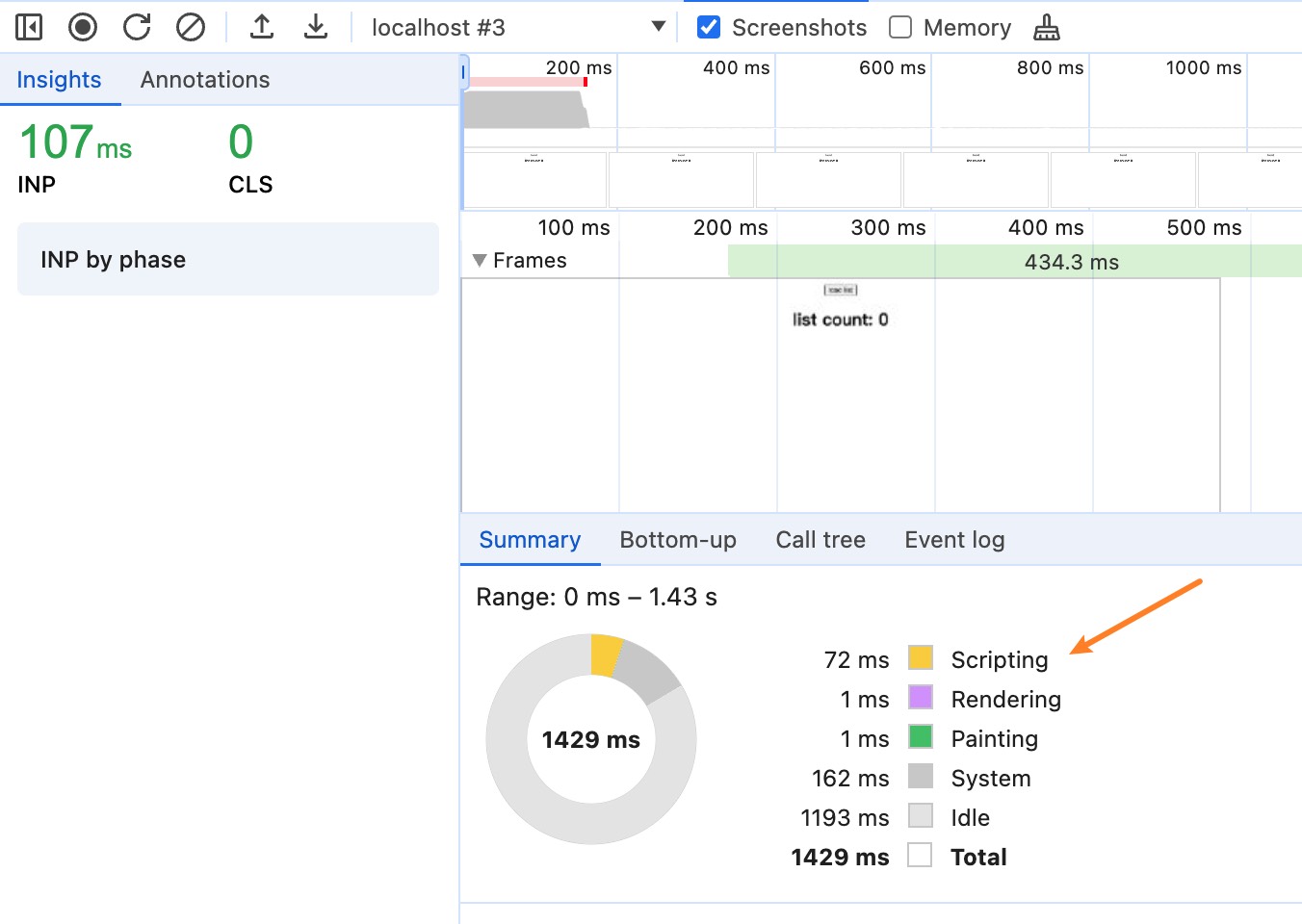Toggle the sidebar panel visibility icon
This screenshot has width=1302, height=924.
pyautogui.click(x=28, y=26)
